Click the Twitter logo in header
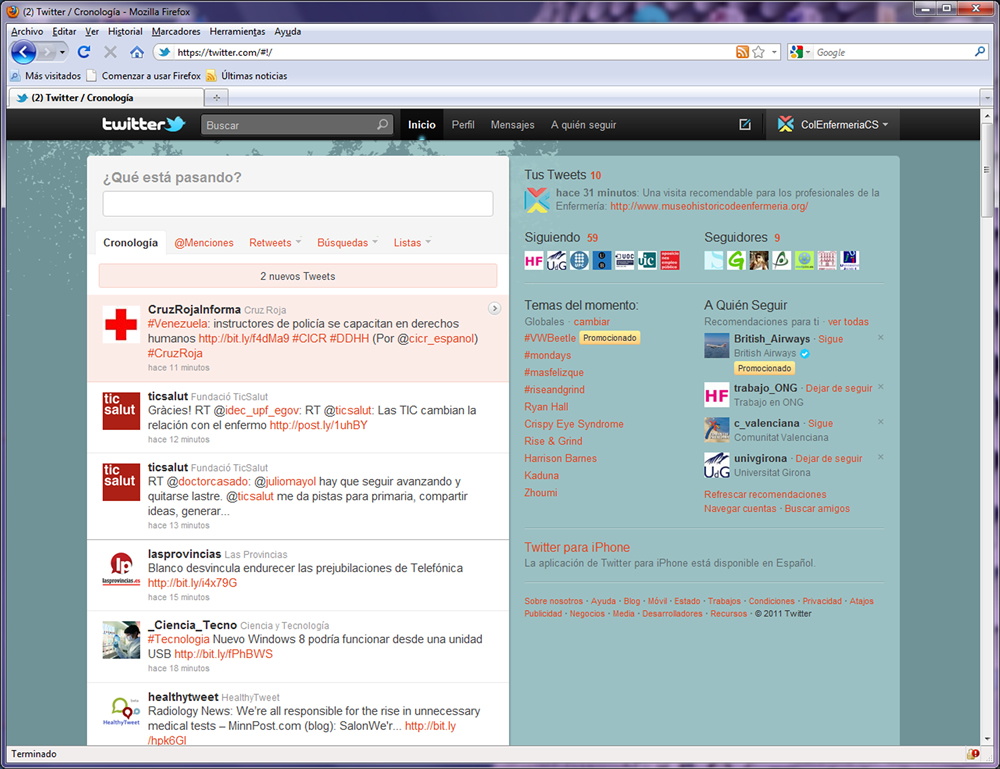 click(x=144, y=125)
